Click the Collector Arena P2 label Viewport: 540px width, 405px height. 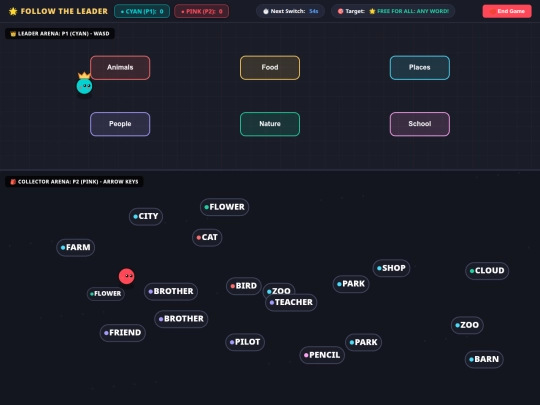(x=74, y=182)
